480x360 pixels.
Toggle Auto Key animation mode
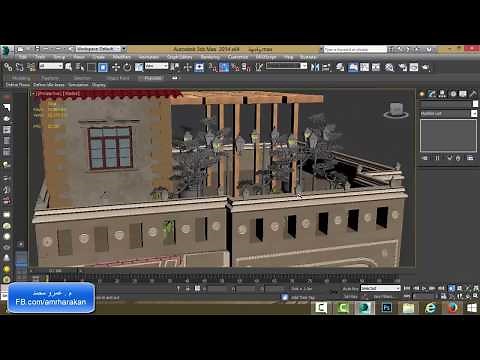point(350,289)
